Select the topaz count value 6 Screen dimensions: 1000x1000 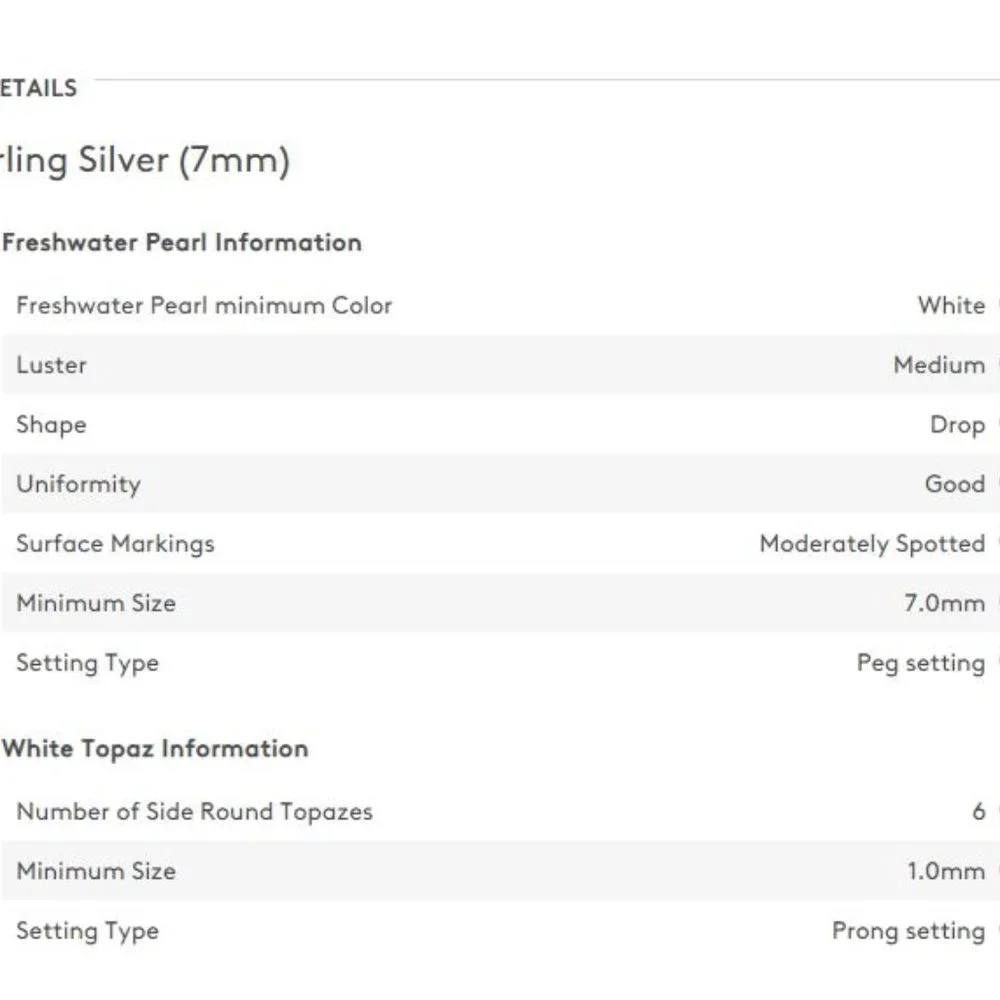[978, 811]
